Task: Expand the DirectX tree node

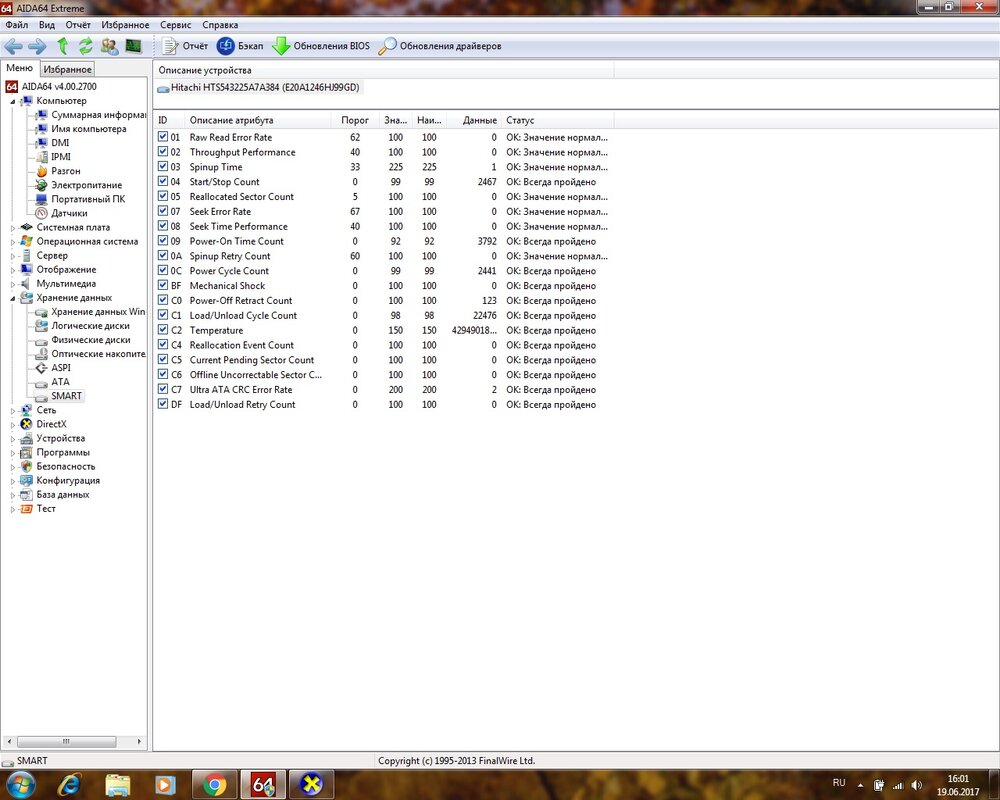Action: click(x=13, y=424)
